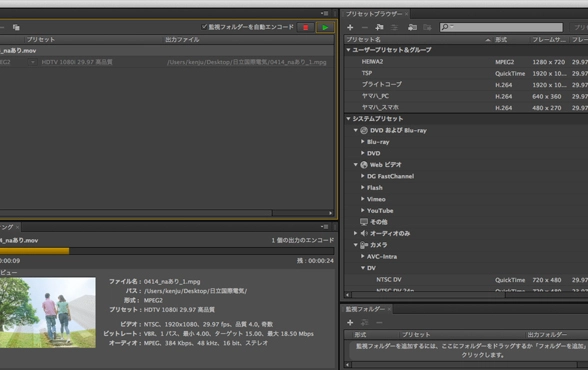Open output file path 0414_naあり_1.mpg link
The height and width of the screenshot is (370, 588).
pyautogui.click(x=246, y=62)
